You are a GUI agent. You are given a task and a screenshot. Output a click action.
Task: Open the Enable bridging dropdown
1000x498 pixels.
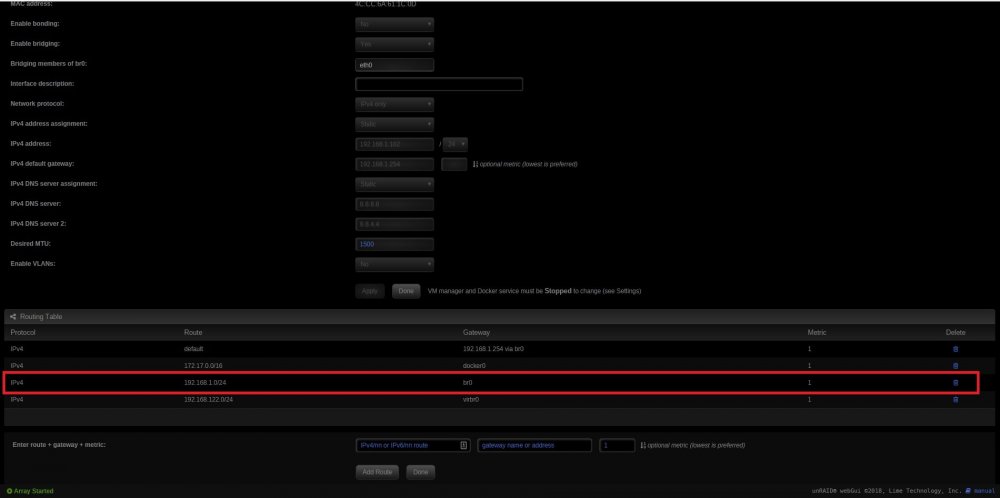point(394,44)
